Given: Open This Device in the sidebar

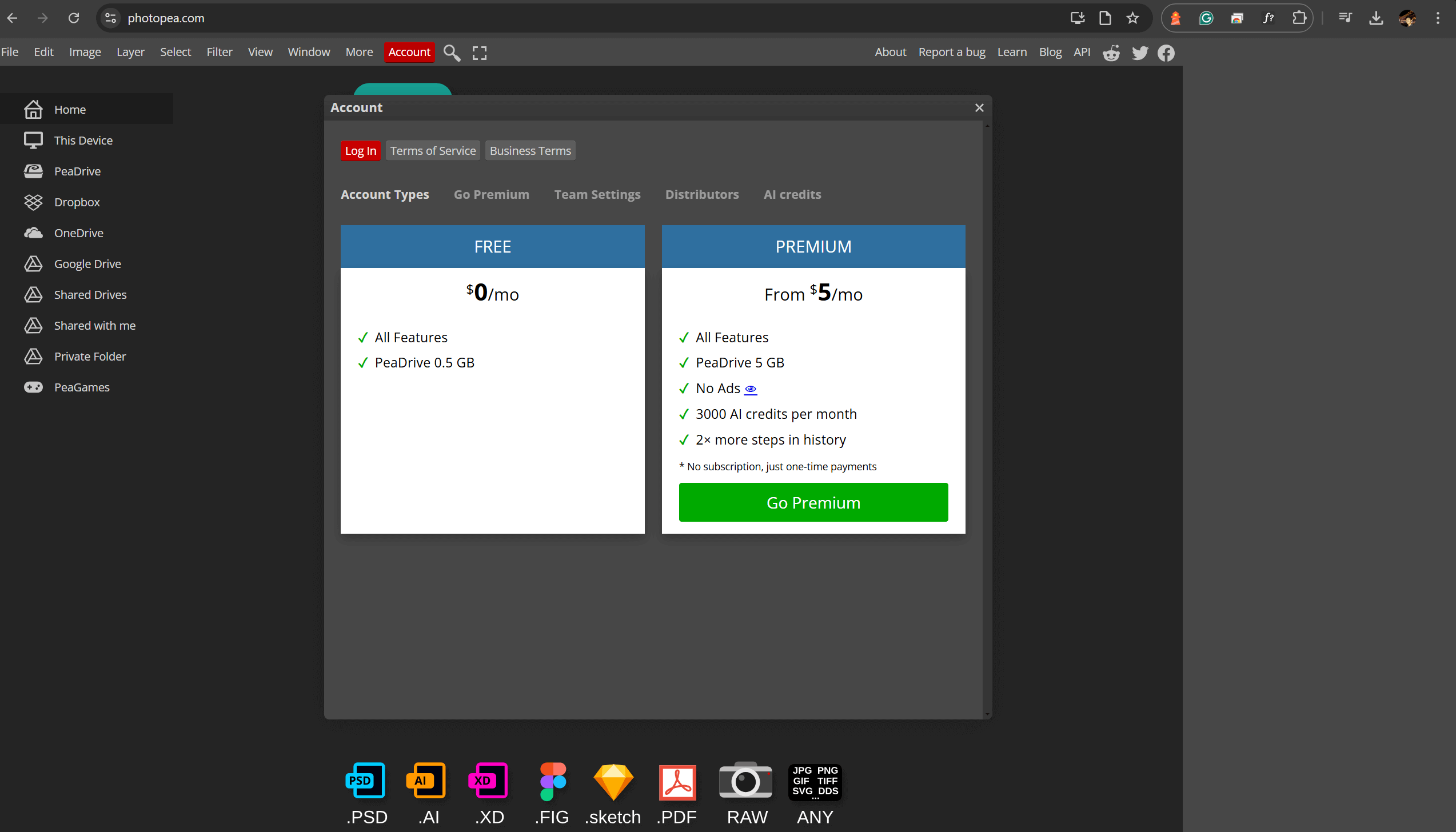Looking at the screenshot, I should click(87, 140).
